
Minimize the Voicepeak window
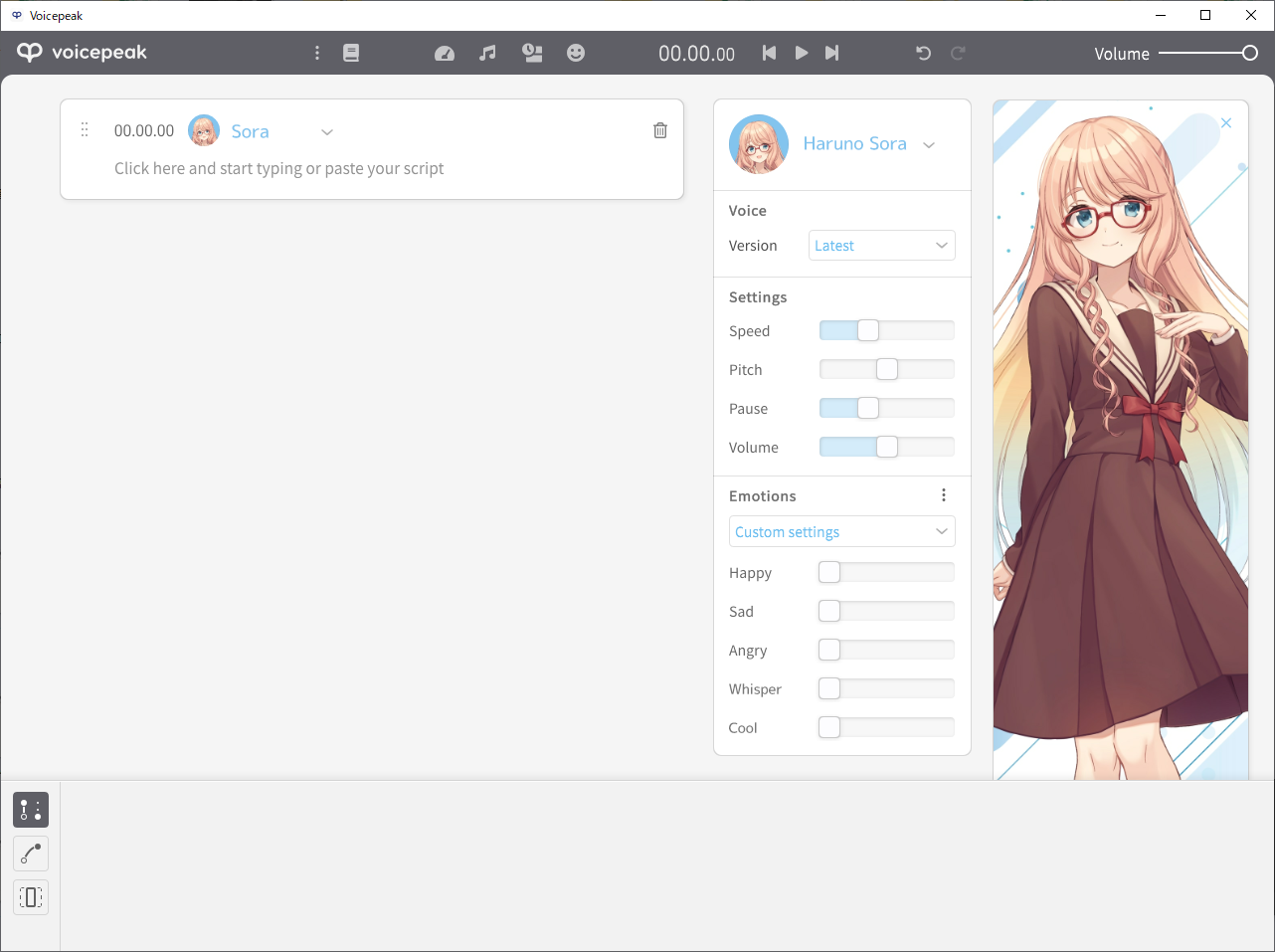(x=1161, y=15)
